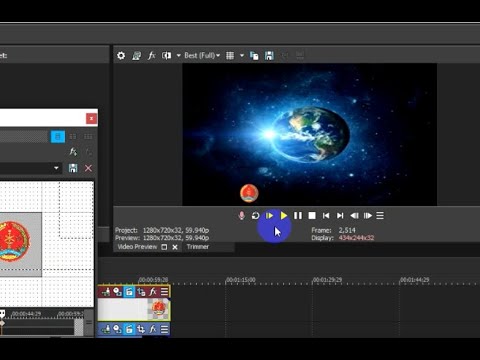Click Automation Settings icon on red track

[117, 292]
